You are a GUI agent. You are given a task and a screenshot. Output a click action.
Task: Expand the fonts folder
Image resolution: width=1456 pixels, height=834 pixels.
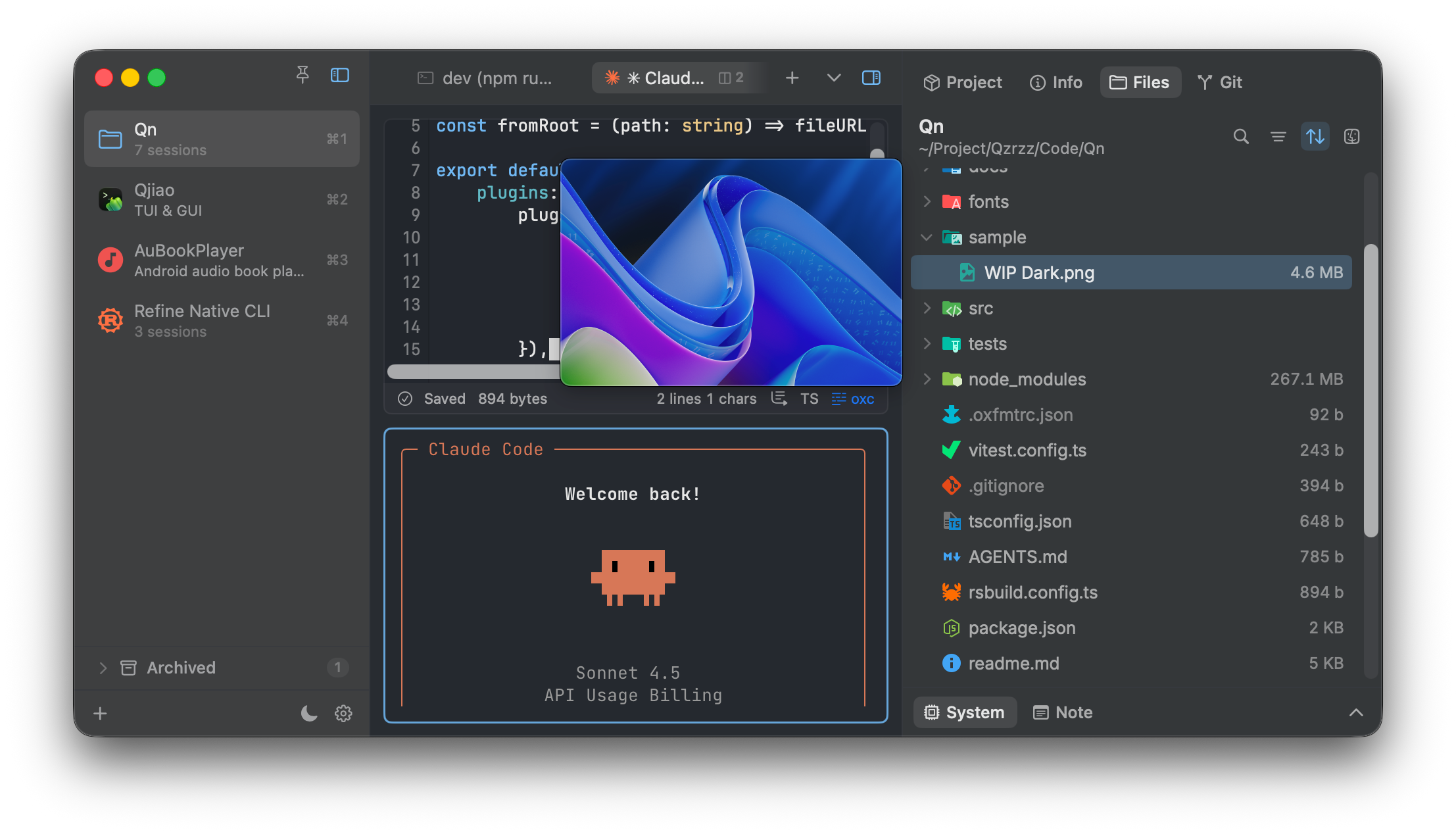(927, 201)
